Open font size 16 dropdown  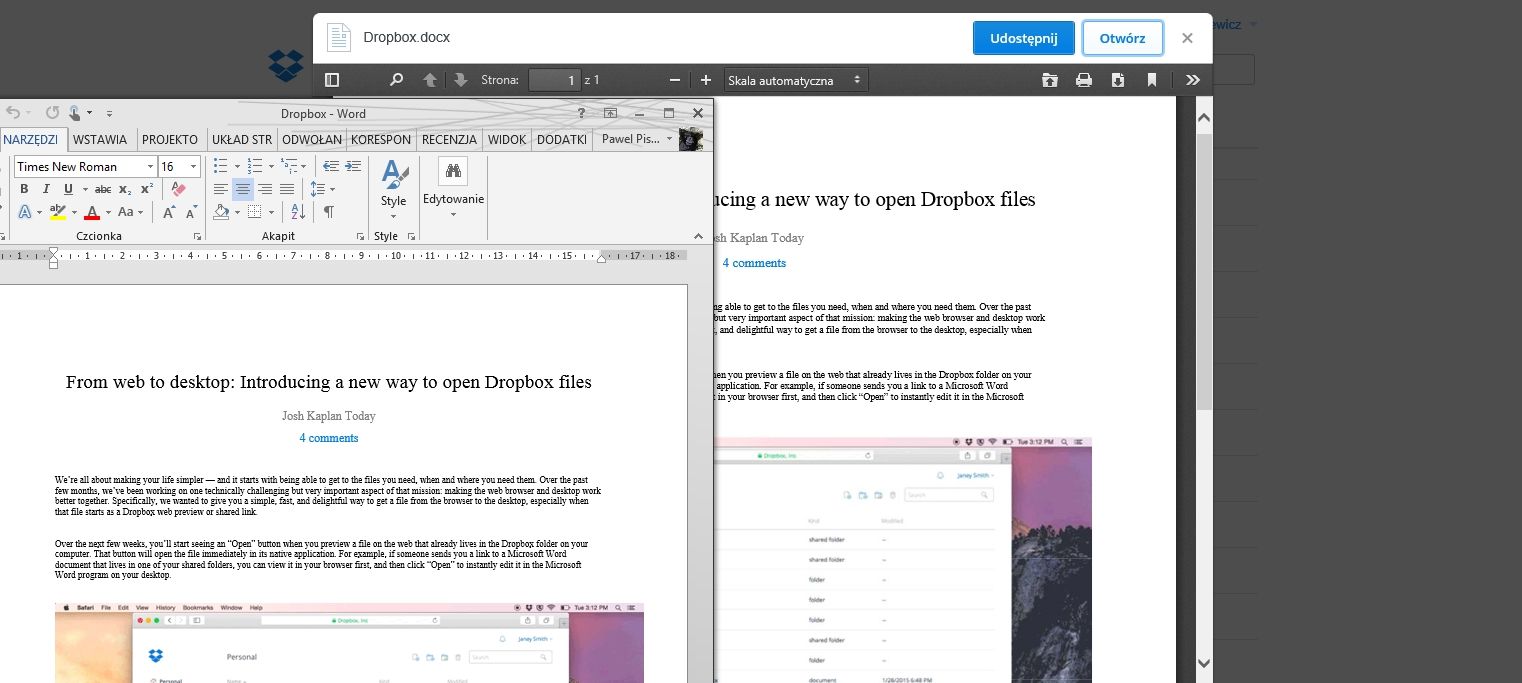194,166
